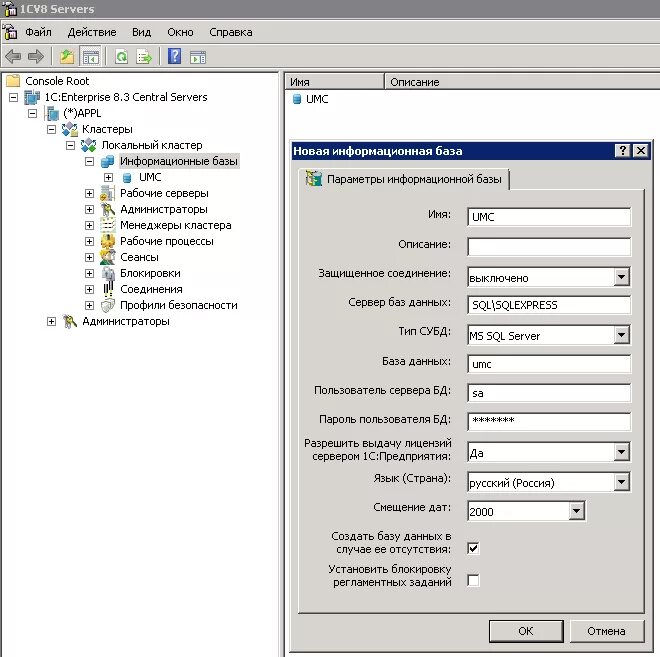Screen dimensions: 660x657
Task: Click the OK button
Action: tap(526, 631)
